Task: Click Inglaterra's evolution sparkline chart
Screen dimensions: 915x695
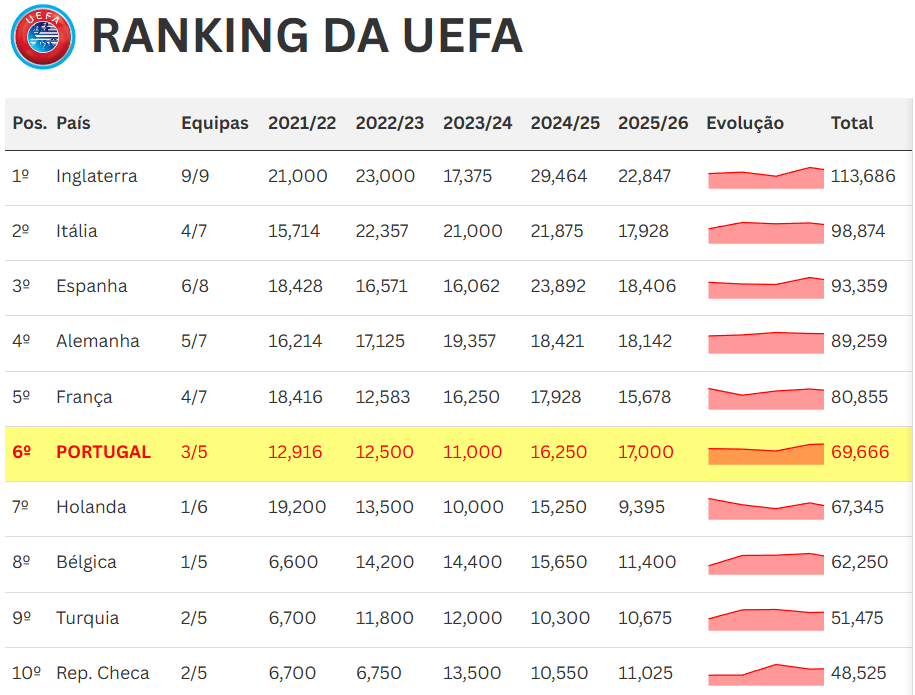Action: [765, 178]
